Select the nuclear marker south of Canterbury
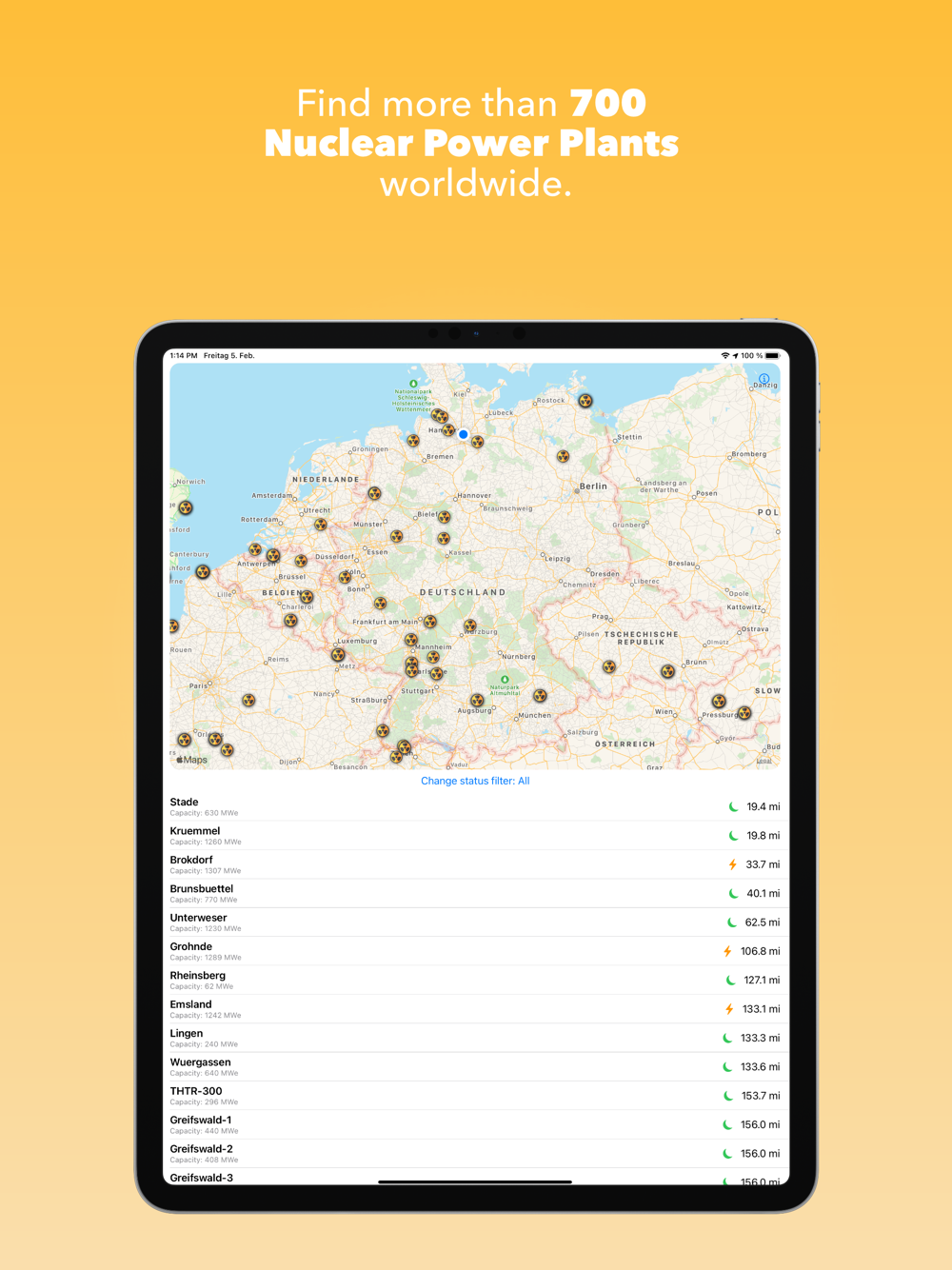Viewport: 952px width, 1270px height. coord(202,572)
